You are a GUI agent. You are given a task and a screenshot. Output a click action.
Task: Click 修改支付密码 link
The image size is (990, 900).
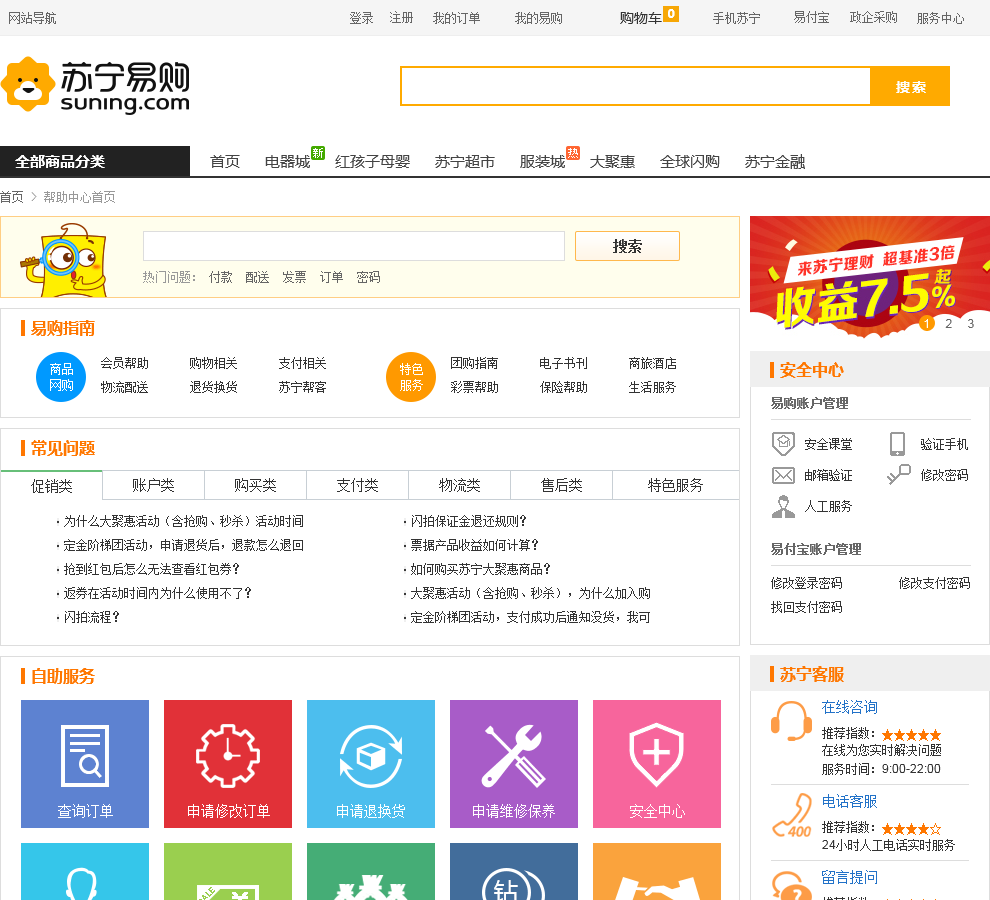tap(934, 583)
